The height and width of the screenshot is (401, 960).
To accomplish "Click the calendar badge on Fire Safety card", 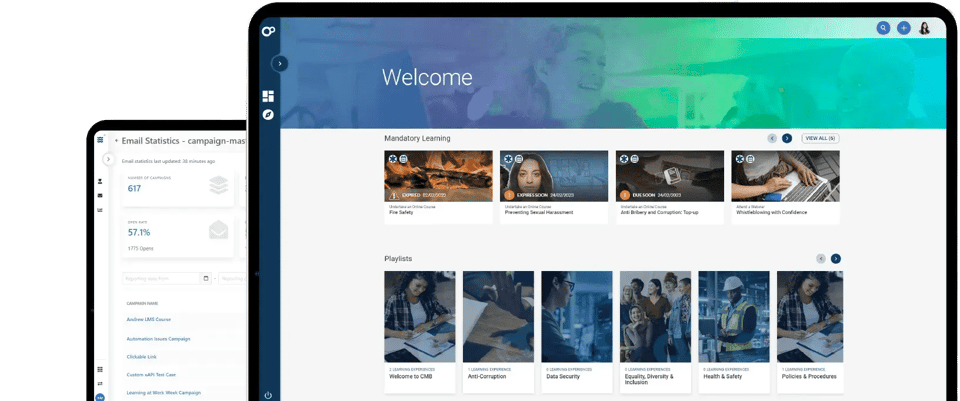I will pyautogui.click(x=403, y=159).
